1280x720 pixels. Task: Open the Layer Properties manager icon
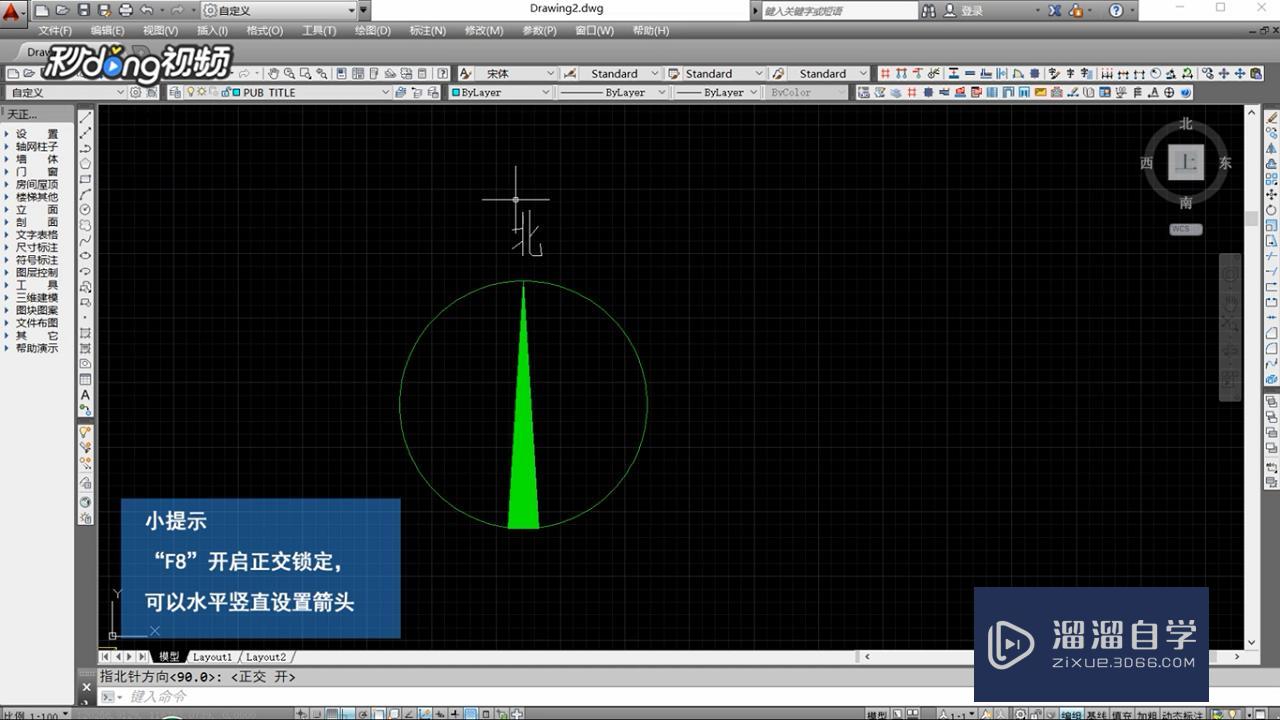click(x=173, y=92)
